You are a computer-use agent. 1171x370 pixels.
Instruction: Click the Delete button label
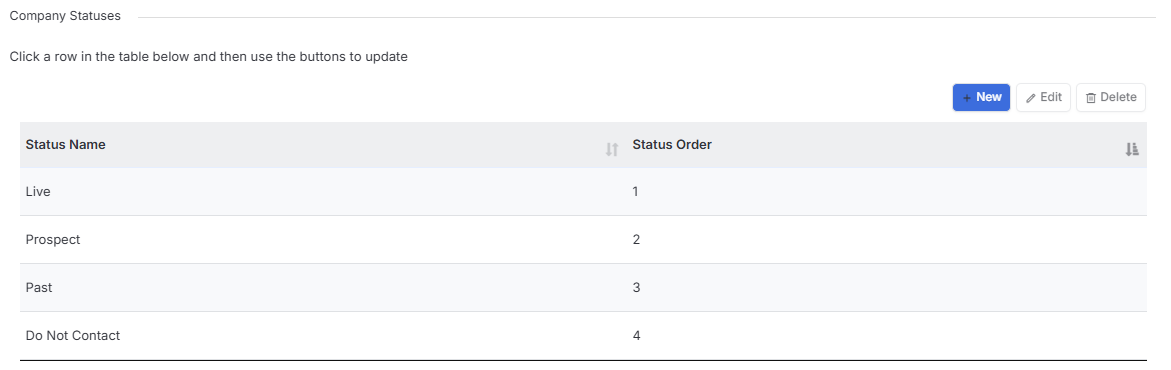(x=1118, y=97)
